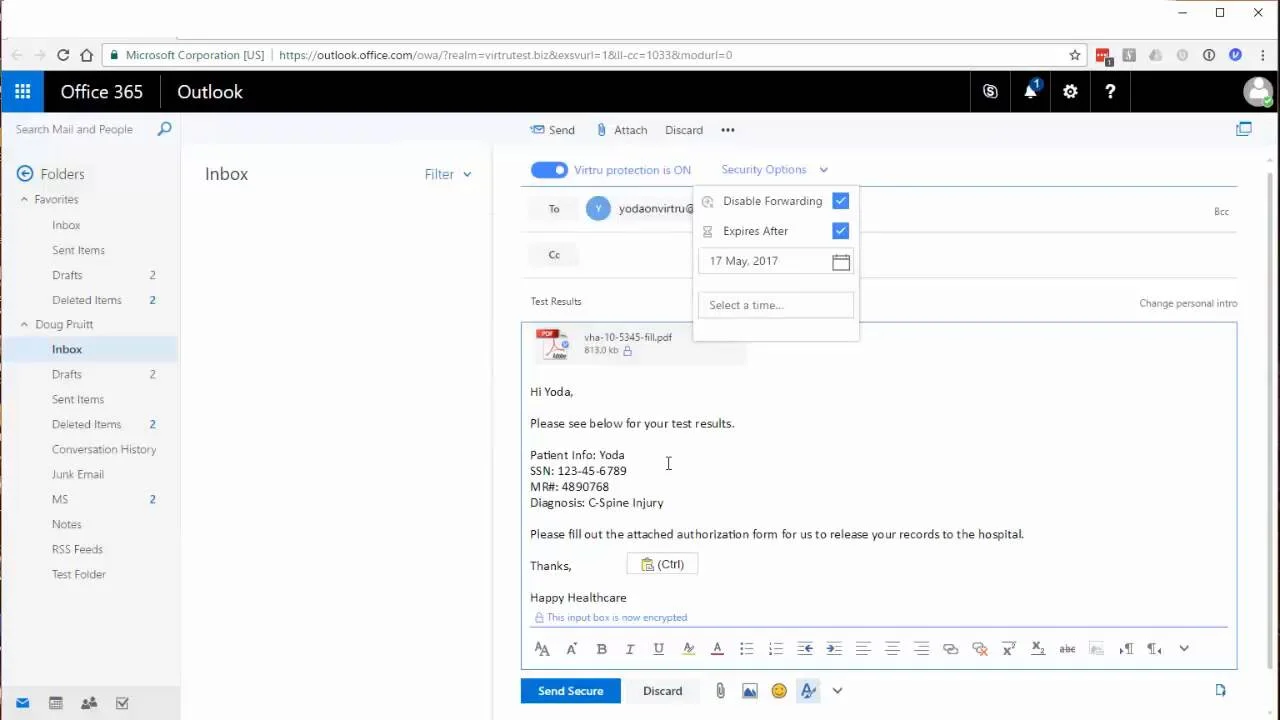Open the help question mark
Image resolution: width=1280 pixels, height=720 pixels.
click(x=1110, y=92)
